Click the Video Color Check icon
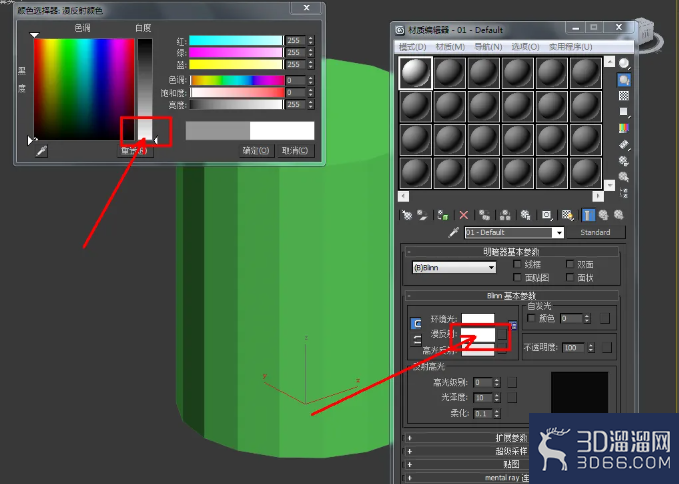This screenshot has width=679, height=484. tap(624, 128)
